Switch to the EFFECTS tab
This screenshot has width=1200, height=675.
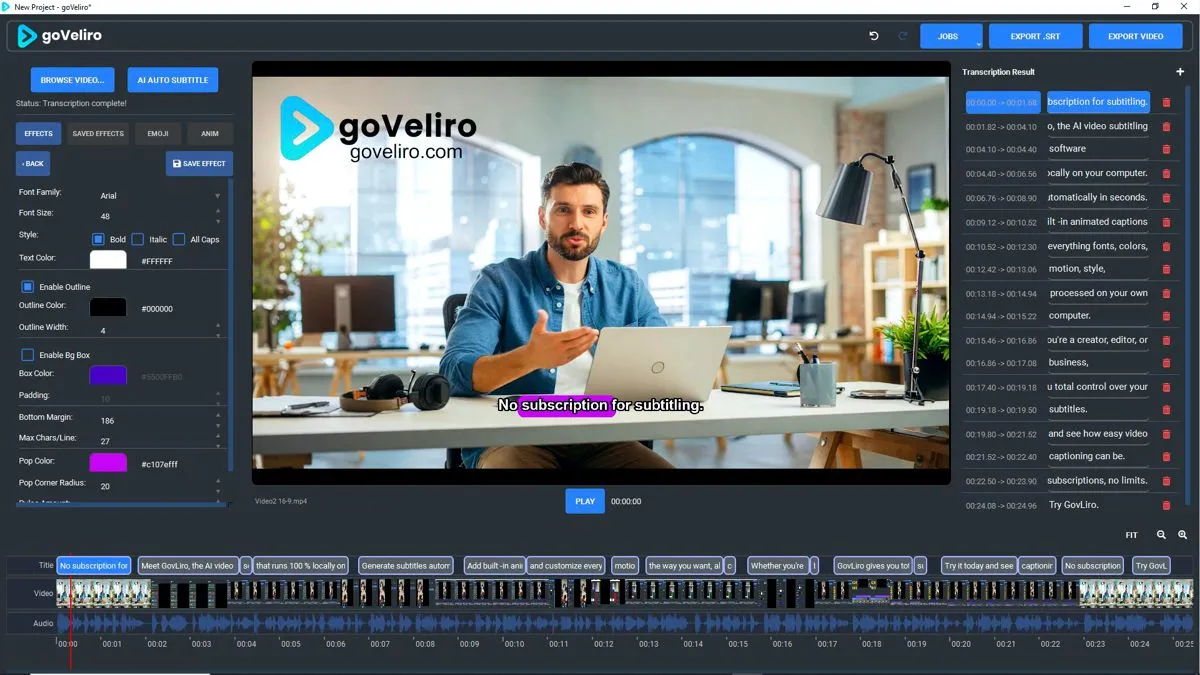click(38, 133)
